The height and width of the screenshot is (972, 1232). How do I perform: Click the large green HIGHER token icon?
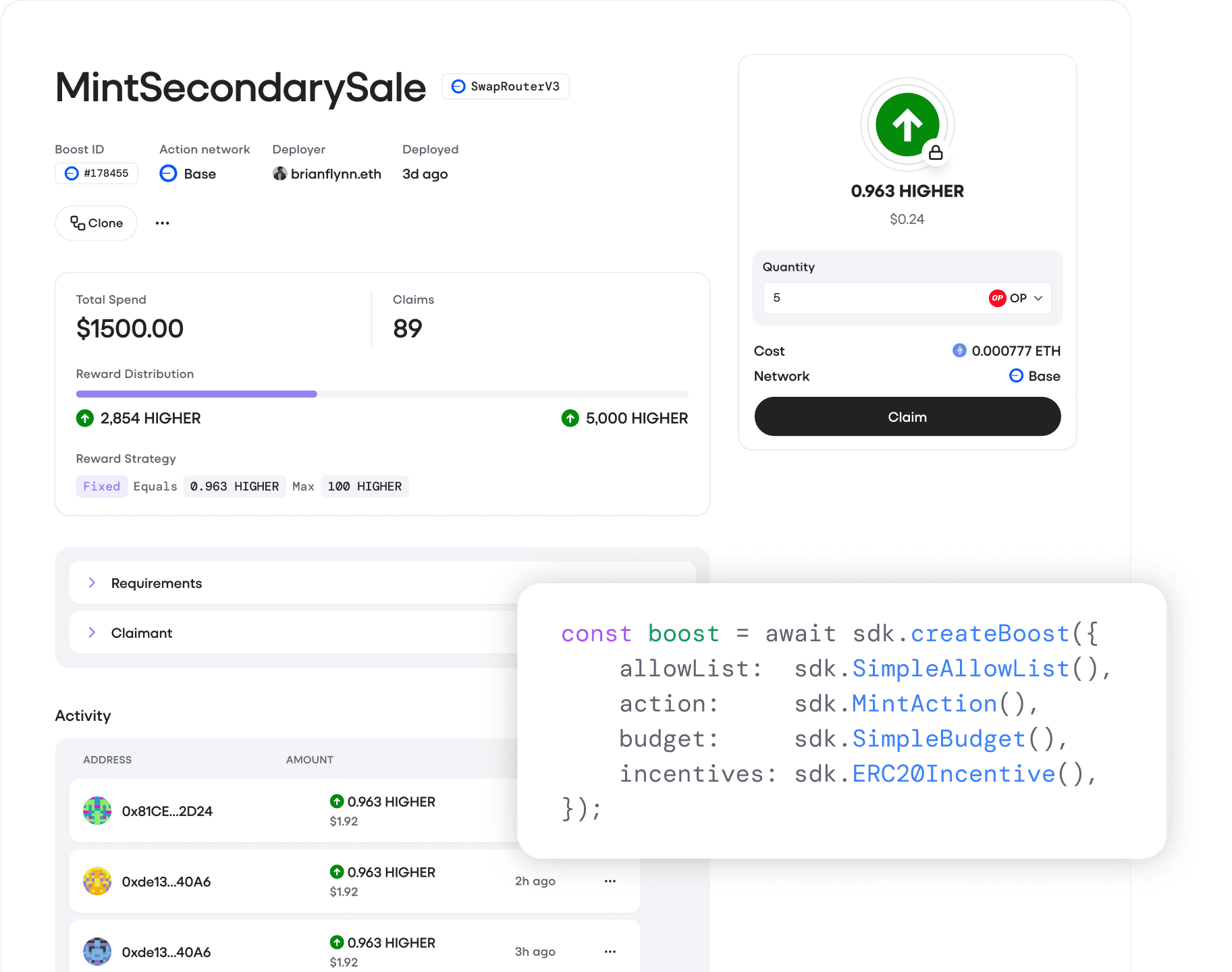click(x=907, y=124)
